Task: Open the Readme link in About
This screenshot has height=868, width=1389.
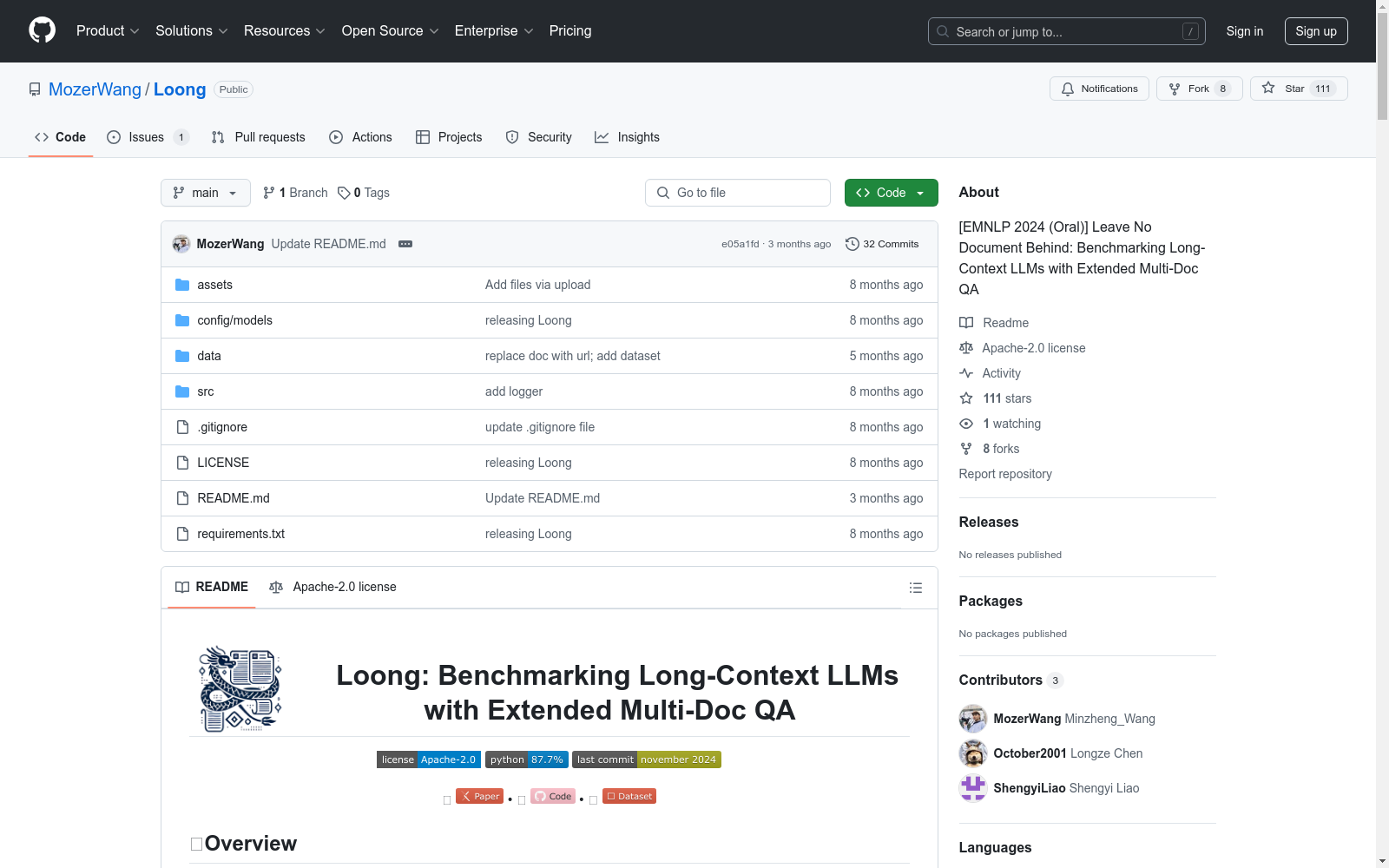Action: tap(1005, 323)
